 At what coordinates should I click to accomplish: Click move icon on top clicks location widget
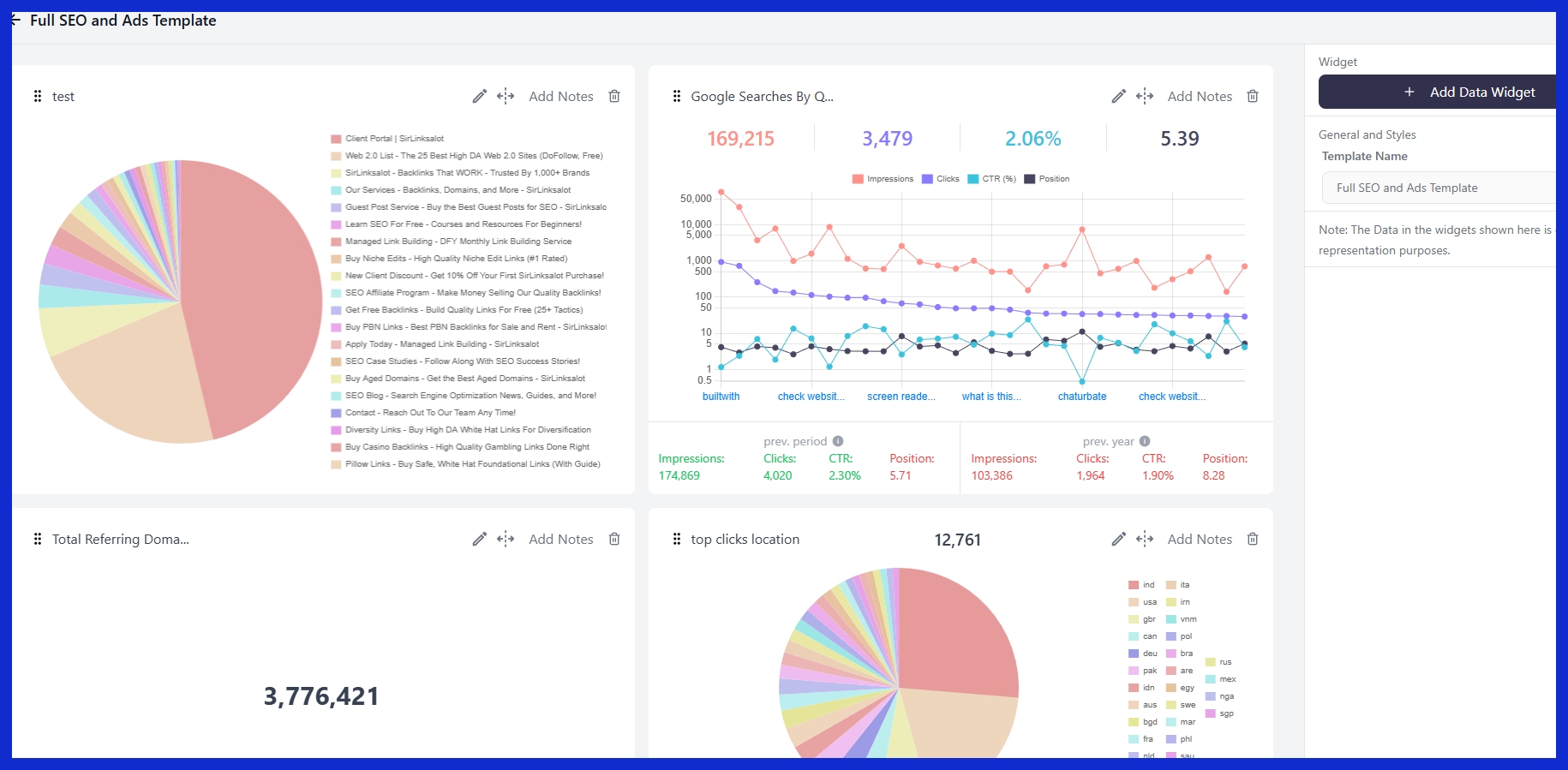point(1145,540)
